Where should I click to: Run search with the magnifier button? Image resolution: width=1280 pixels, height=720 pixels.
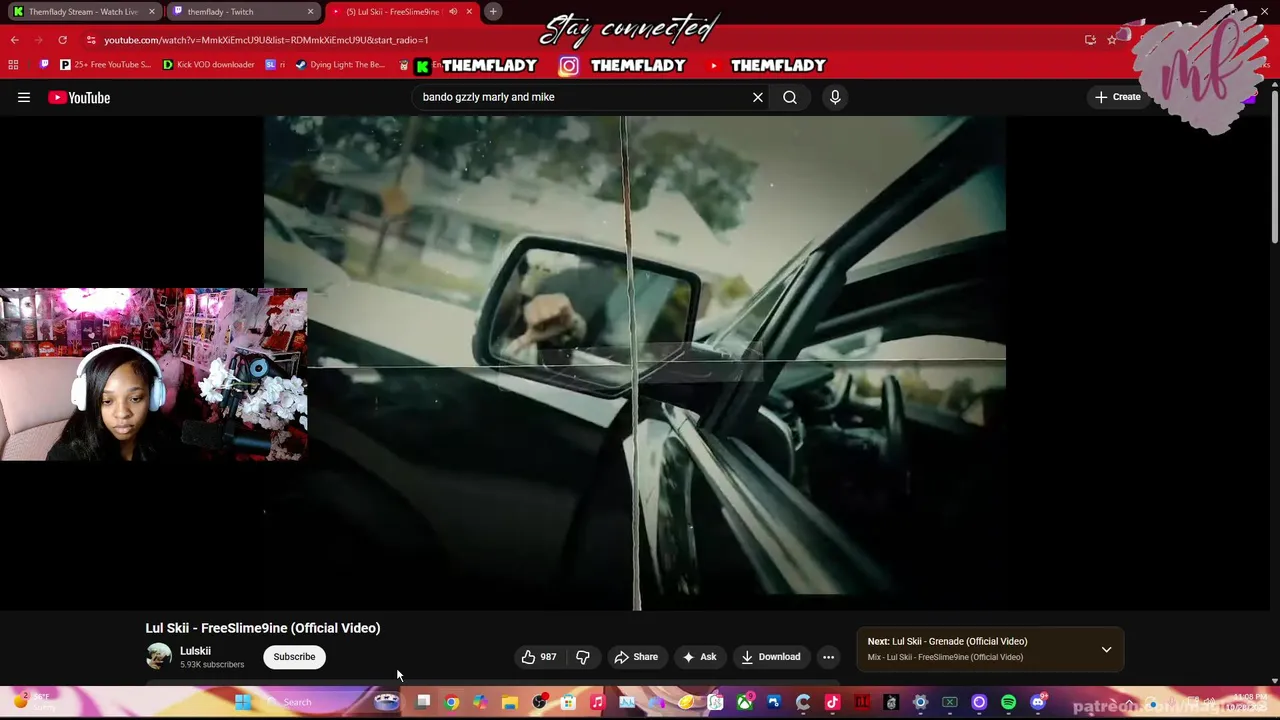(790, 97)
